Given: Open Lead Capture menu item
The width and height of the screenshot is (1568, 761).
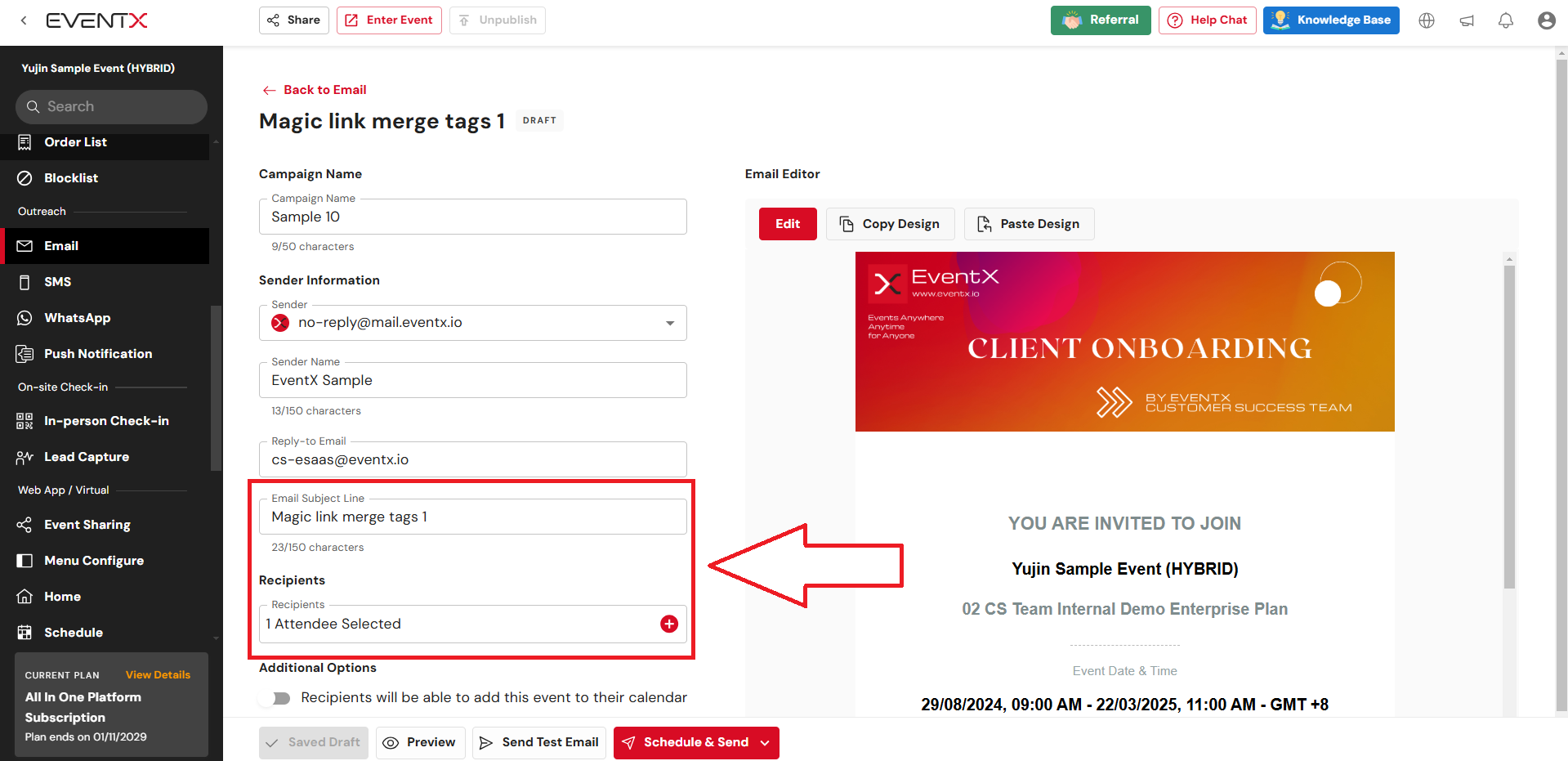Looking at the screenshot, I should click(106, 457).
